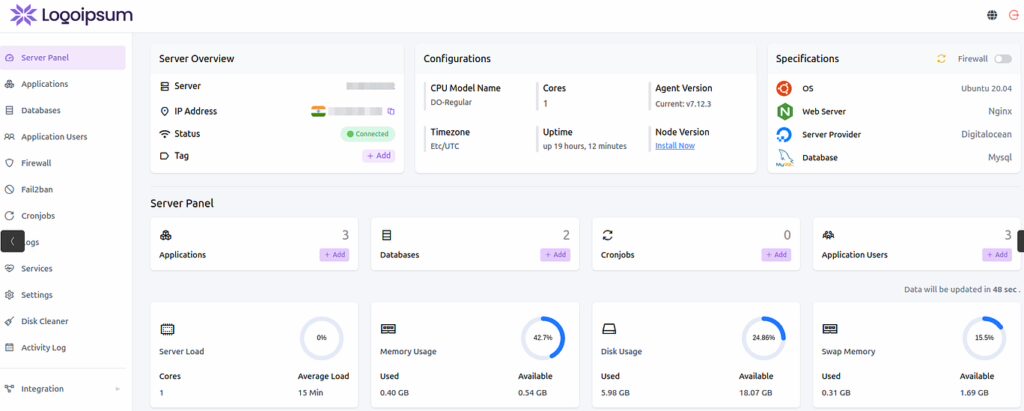Click the Nginx web server icon
Viewport: 1024px width, 411px height.
(784, 111)
